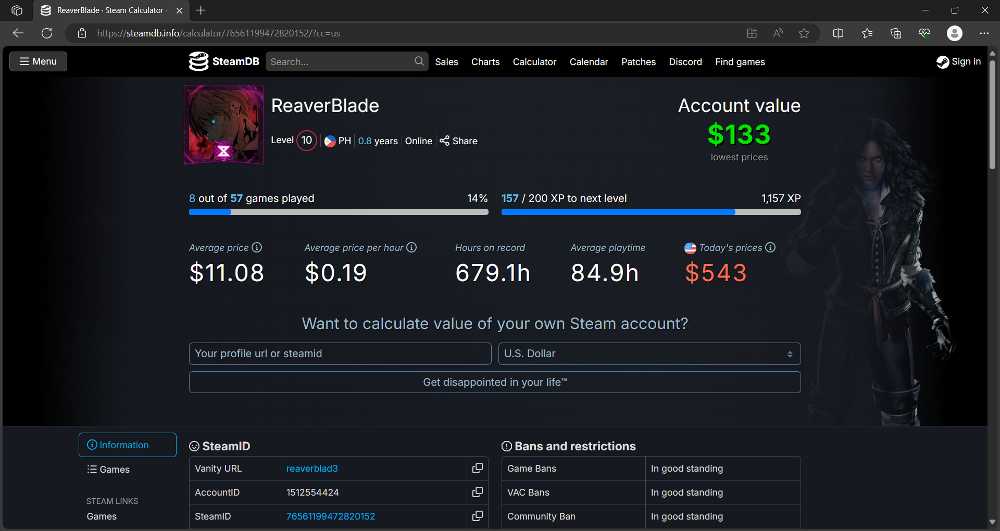
Task: Open the Calendar page
Action: [x=589, y=62]
